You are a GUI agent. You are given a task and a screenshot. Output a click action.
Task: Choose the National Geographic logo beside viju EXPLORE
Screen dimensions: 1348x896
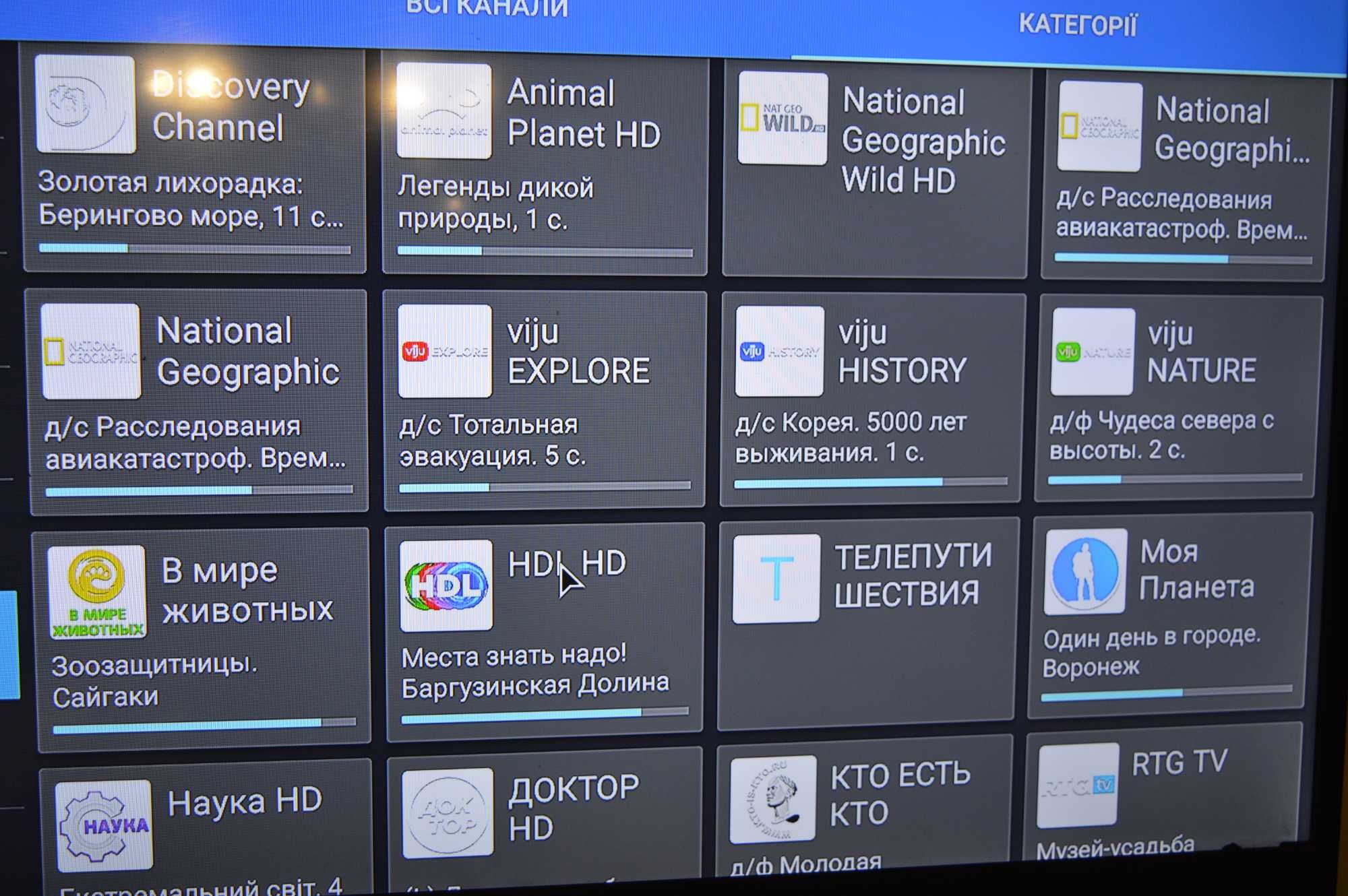click(91, 351)
